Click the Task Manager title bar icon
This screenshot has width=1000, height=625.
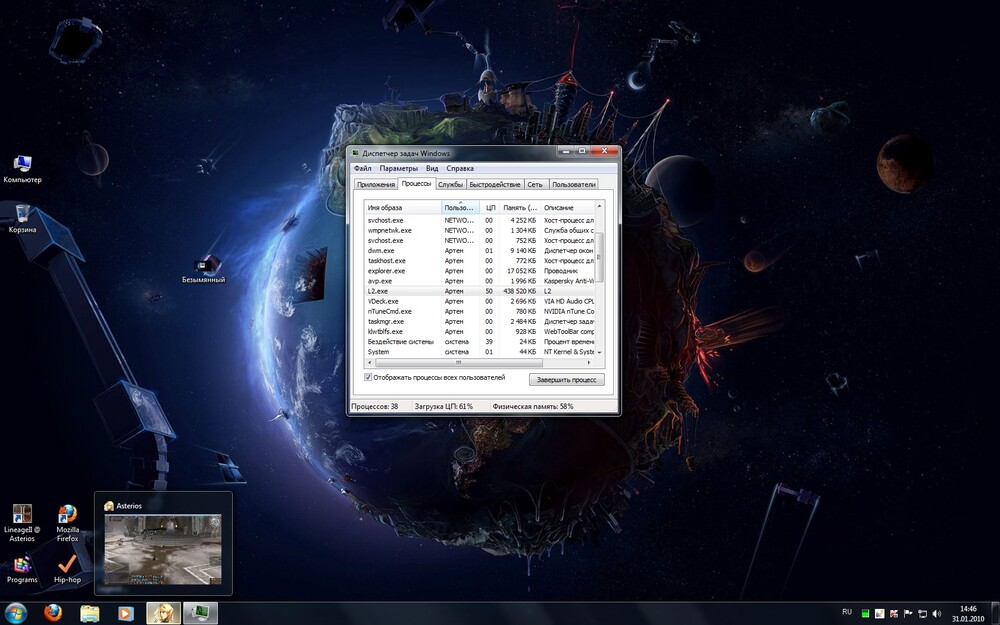tap(356, 153)
